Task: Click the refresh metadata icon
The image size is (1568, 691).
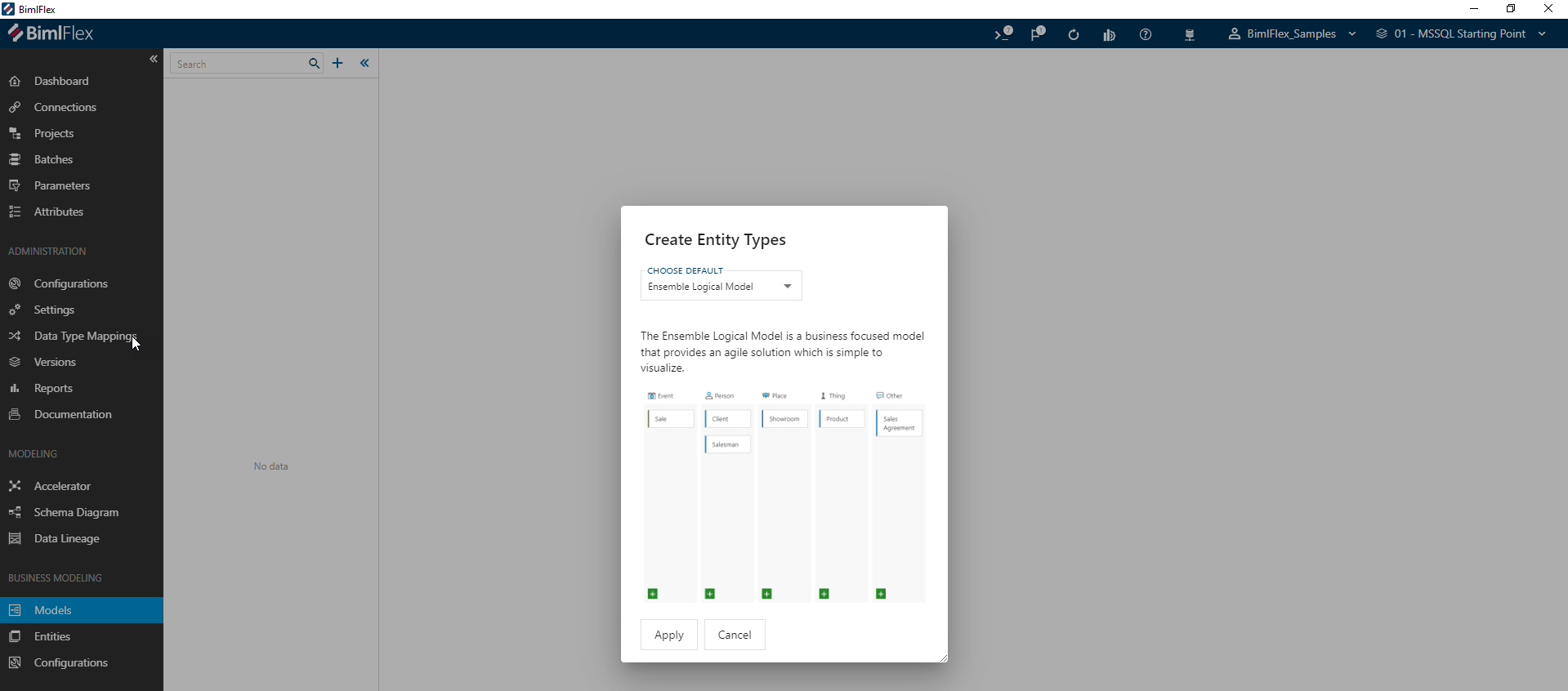Action: tap(1074, 34)
